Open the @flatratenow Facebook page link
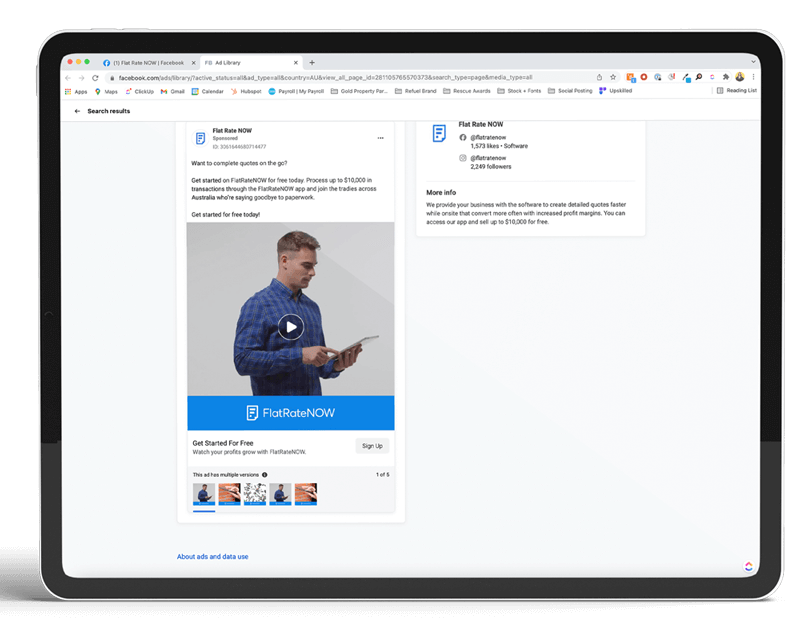 click(488, 137)
